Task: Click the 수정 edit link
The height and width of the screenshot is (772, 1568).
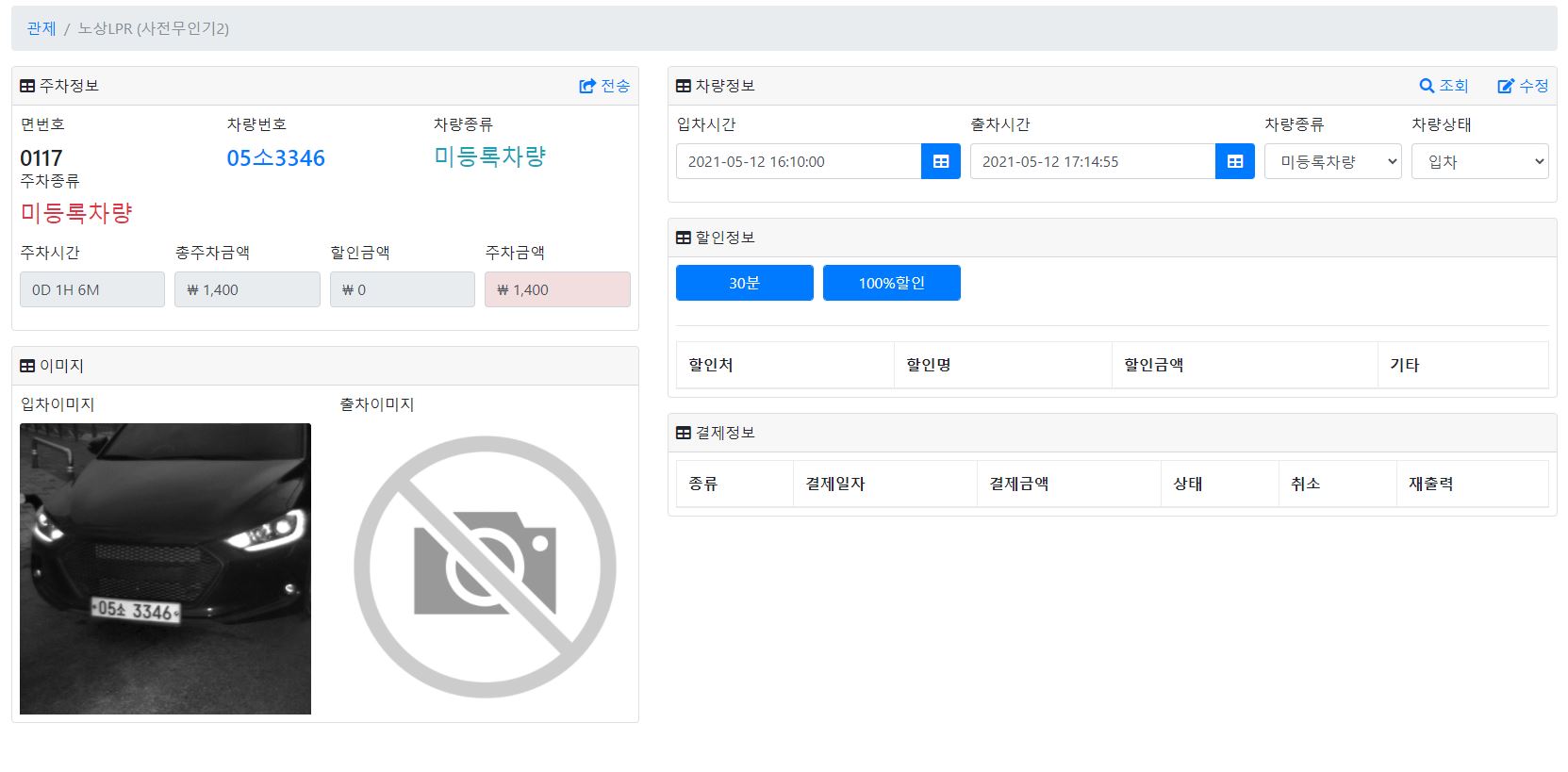Action: pos(1523,86)
